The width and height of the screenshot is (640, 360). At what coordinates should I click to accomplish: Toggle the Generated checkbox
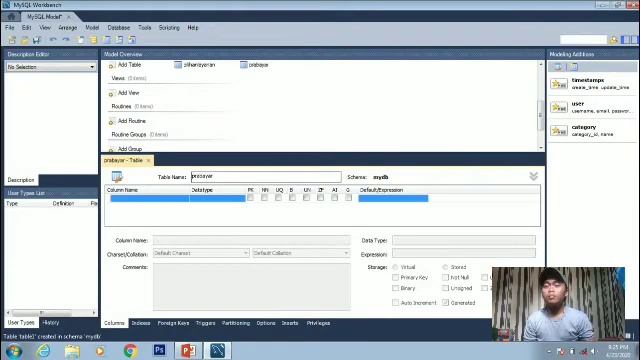445,303
